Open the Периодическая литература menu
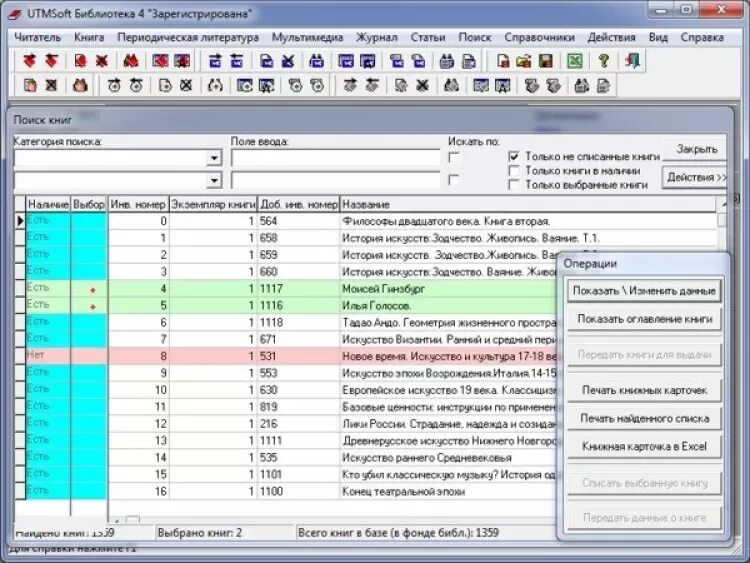This screenshot has height=563, width=750. 188,37
